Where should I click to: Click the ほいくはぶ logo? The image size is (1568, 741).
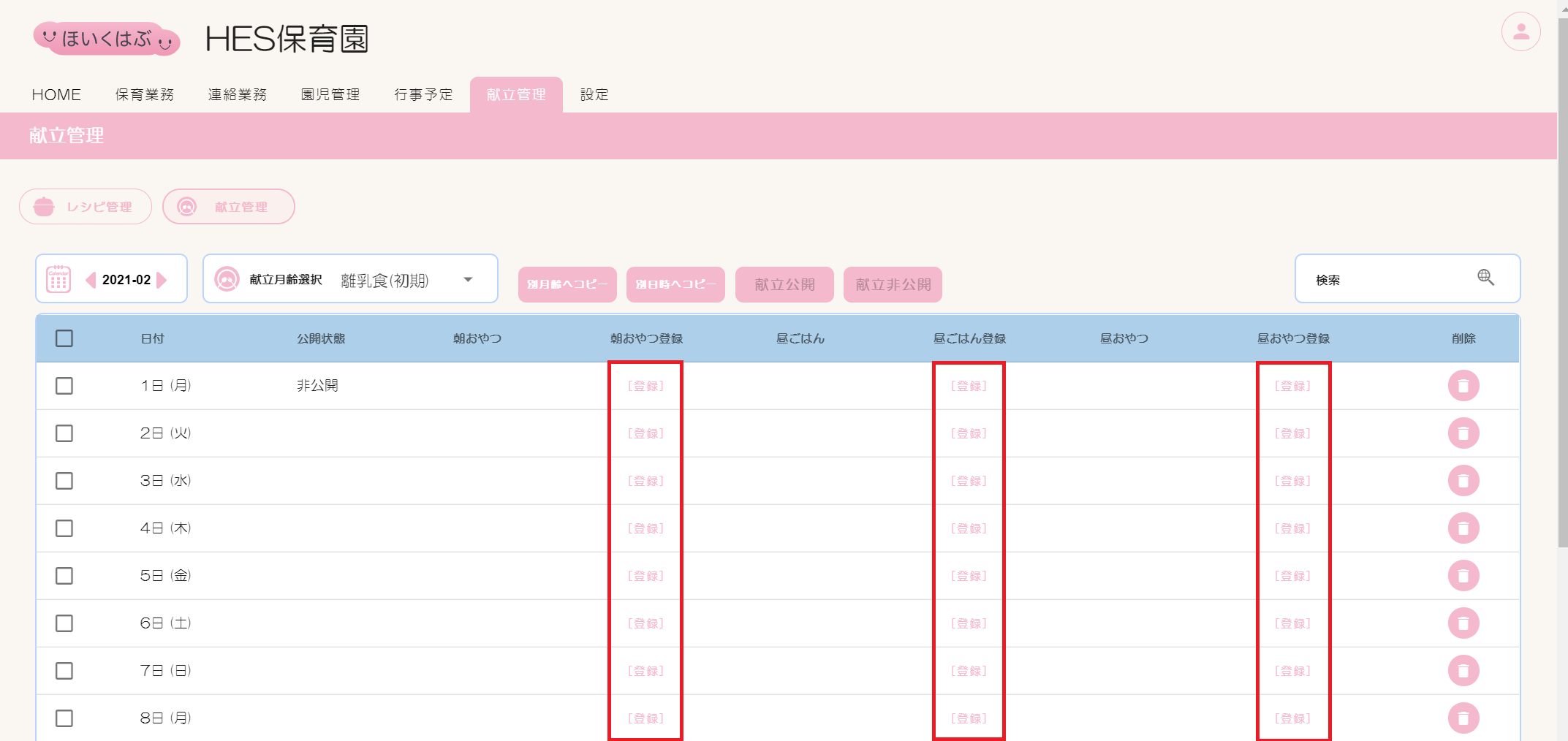(x=107, y=38)
